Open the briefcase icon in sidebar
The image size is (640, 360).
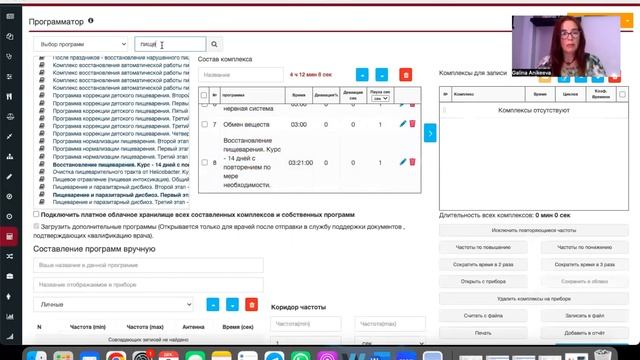click(x=9, y=276)
